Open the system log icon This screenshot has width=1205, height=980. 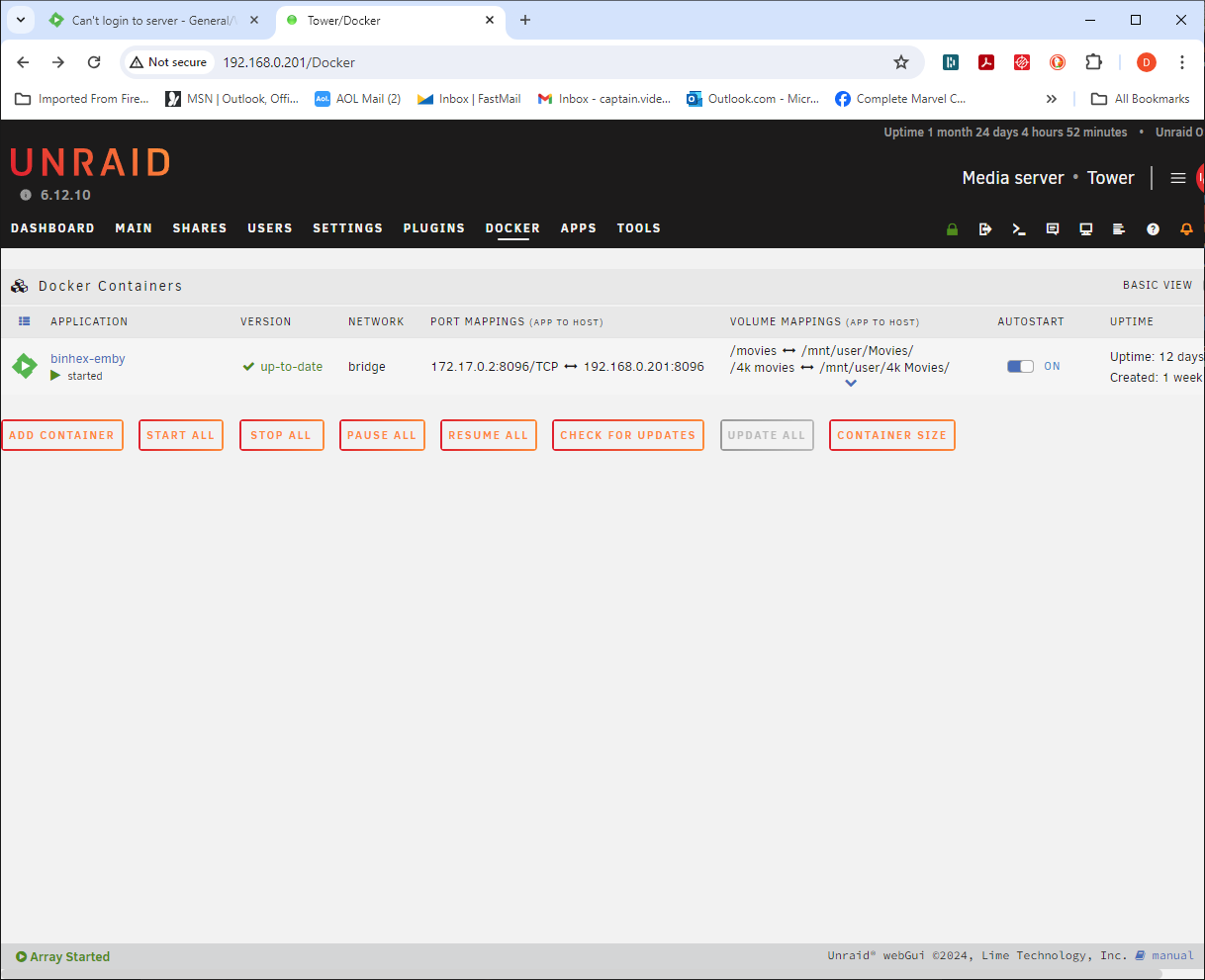click(x=1119, y=229)
